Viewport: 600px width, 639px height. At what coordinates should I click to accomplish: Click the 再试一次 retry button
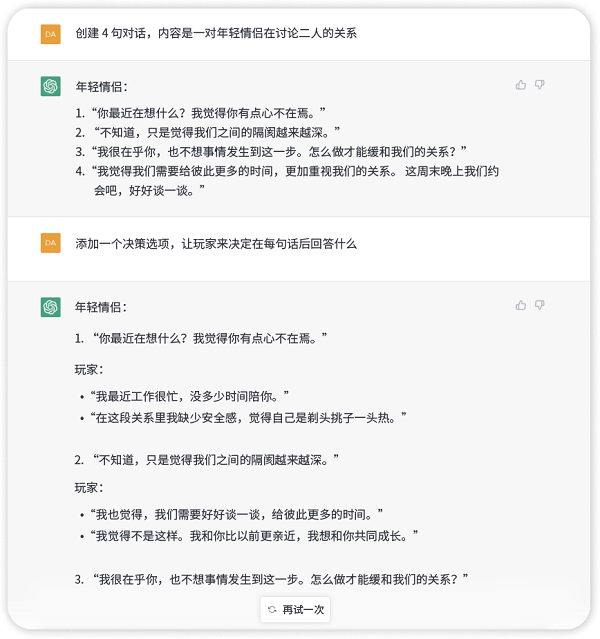296,610
